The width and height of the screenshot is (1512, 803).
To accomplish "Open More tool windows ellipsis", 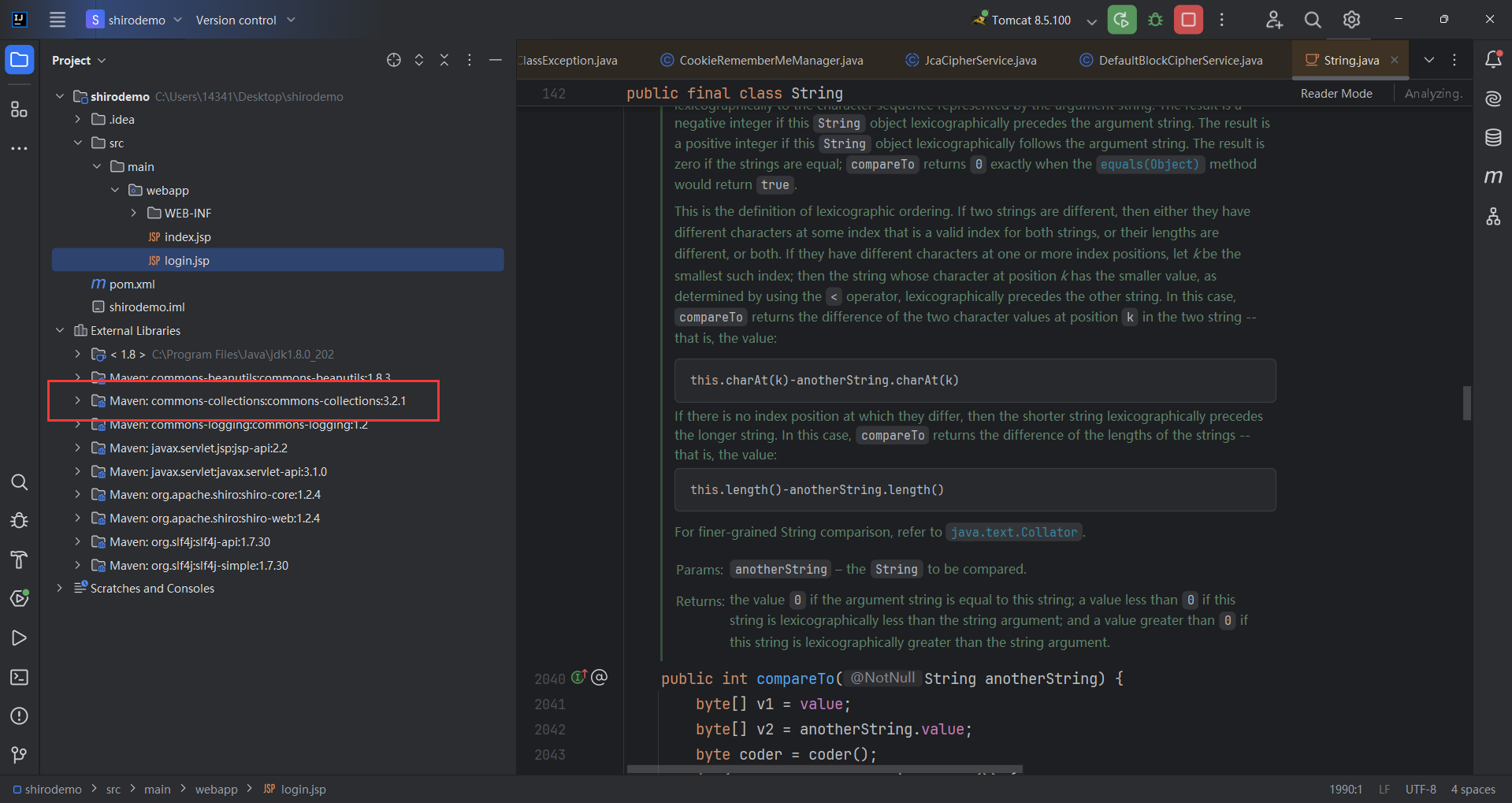I will click(x=20, y=148).
